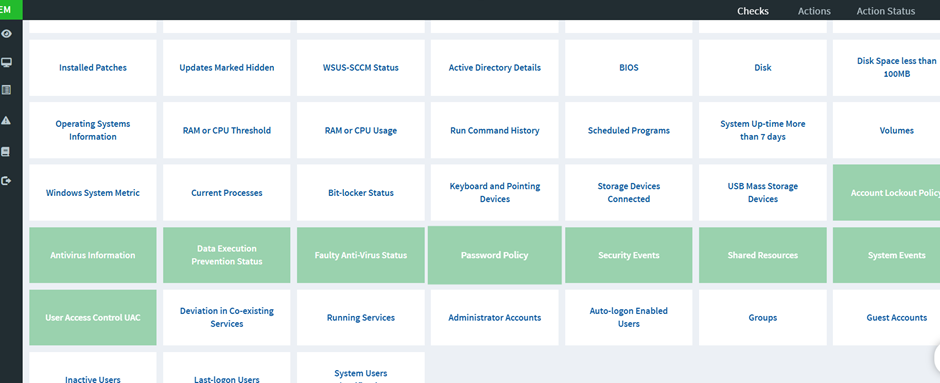Deselect the Password Policy tile

(x=495, y=255)
